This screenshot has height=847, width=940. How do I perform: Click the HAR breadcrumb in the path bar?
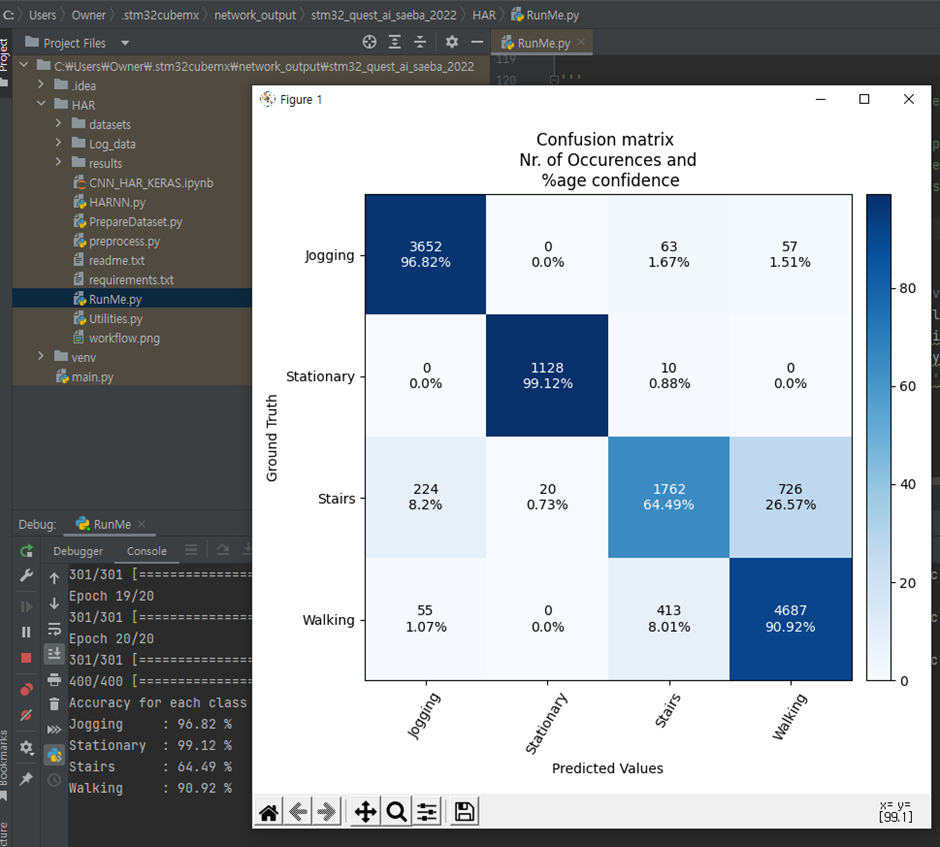483,15
